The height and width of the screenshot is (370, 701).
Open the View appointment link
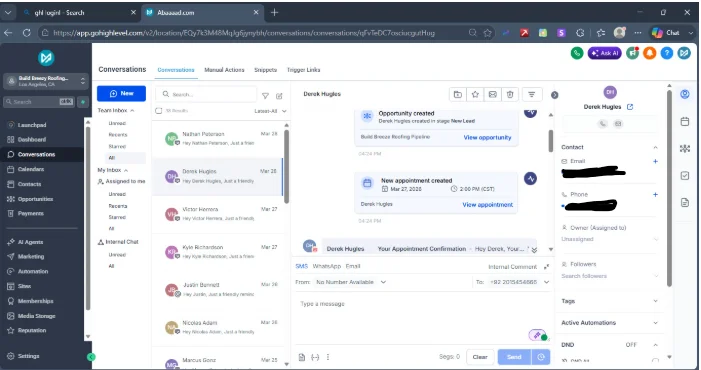point(487,205)
